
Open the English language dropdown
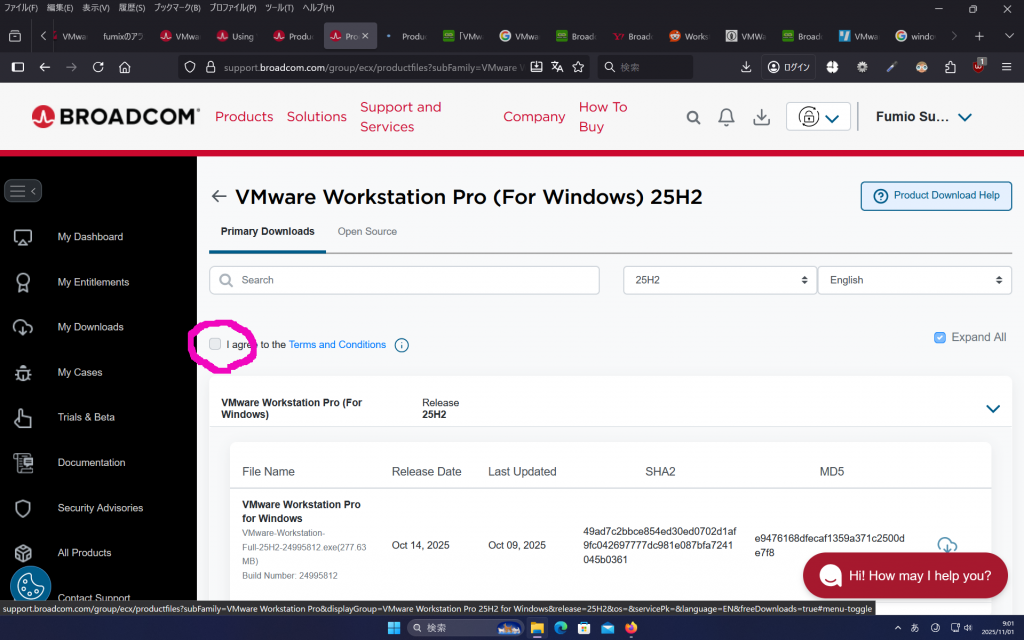[914, 280]
